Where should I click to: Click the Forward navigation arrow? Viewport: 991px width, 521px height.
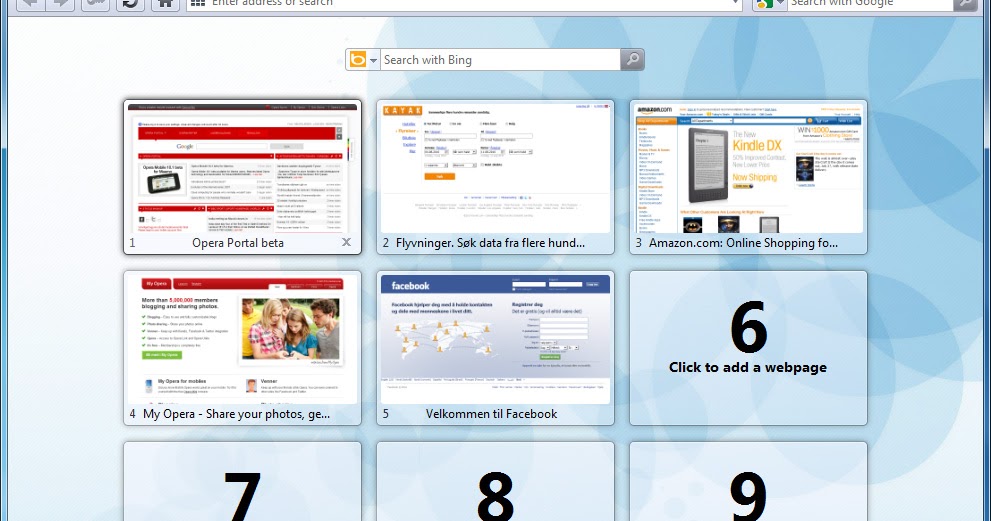coord(60,4)
